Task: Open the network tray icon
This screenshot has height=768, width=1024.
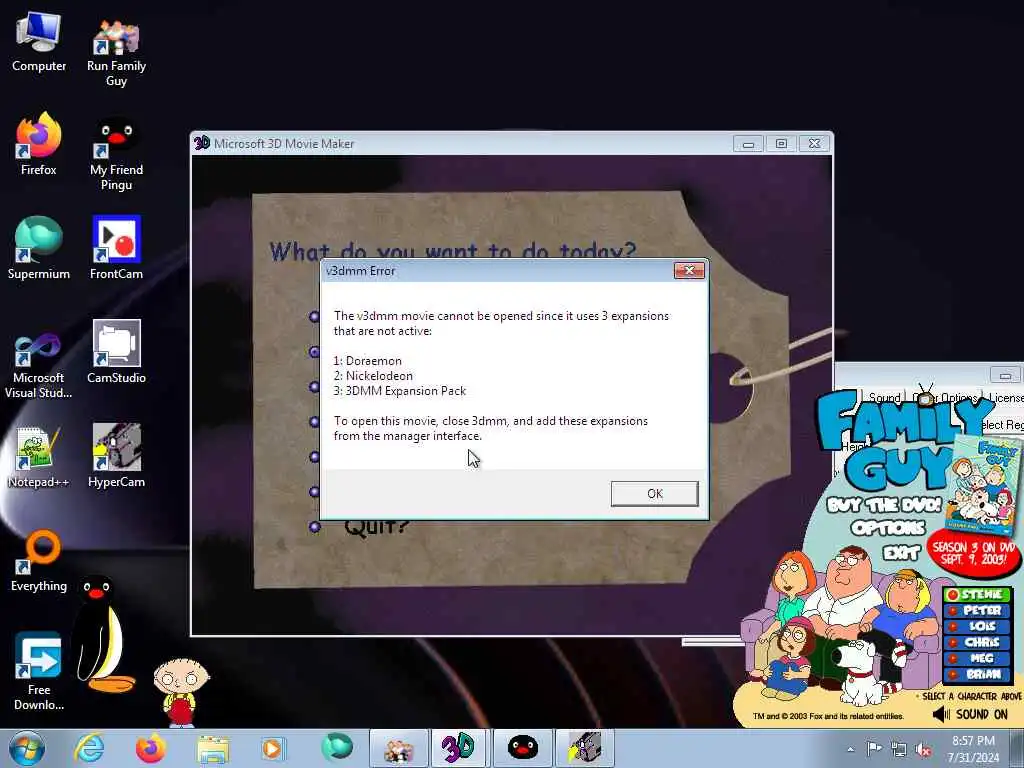Action: click(899, 750)
